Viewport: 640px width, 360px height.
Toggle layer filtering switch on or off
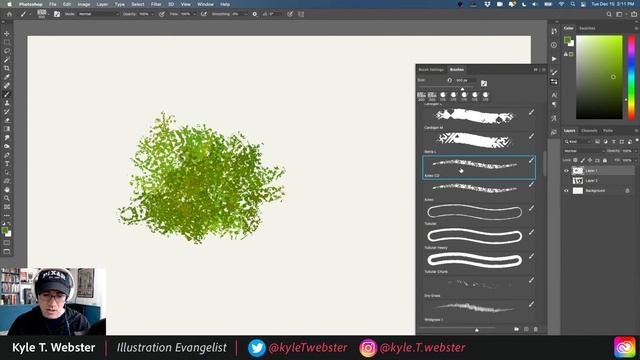coord(637,141)
